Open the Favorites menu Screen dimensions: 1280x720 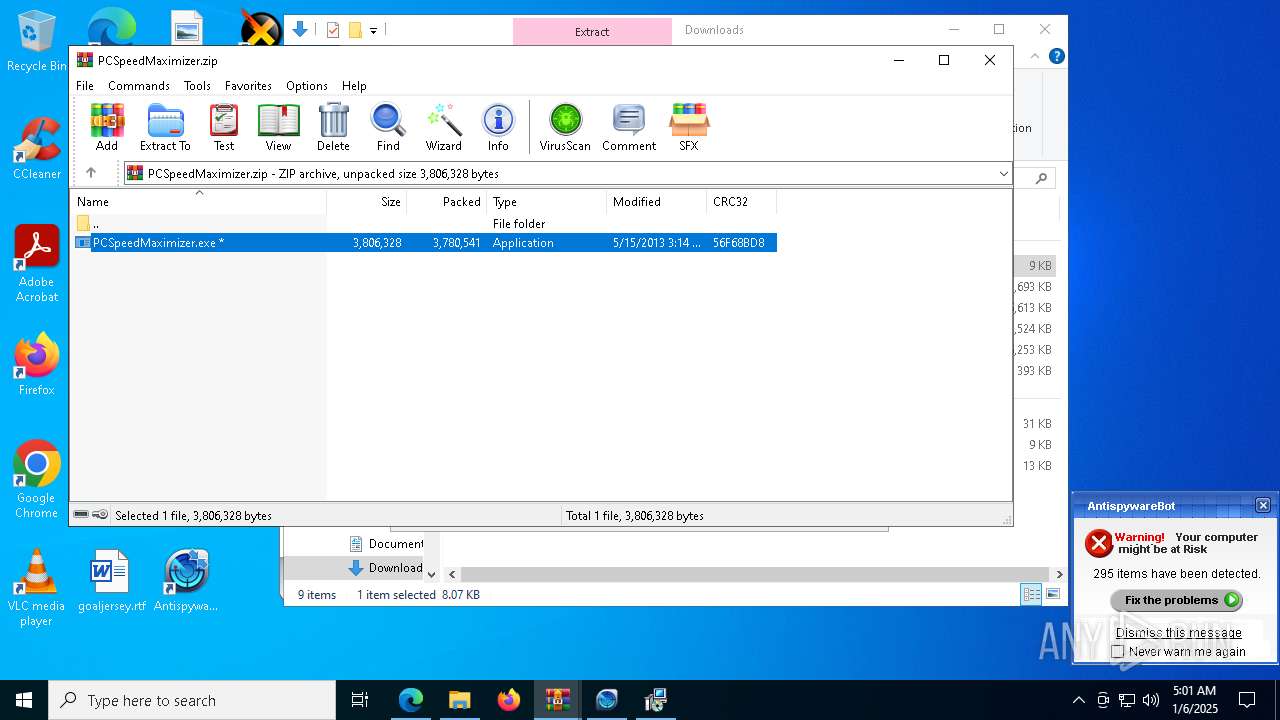[248, 86]
